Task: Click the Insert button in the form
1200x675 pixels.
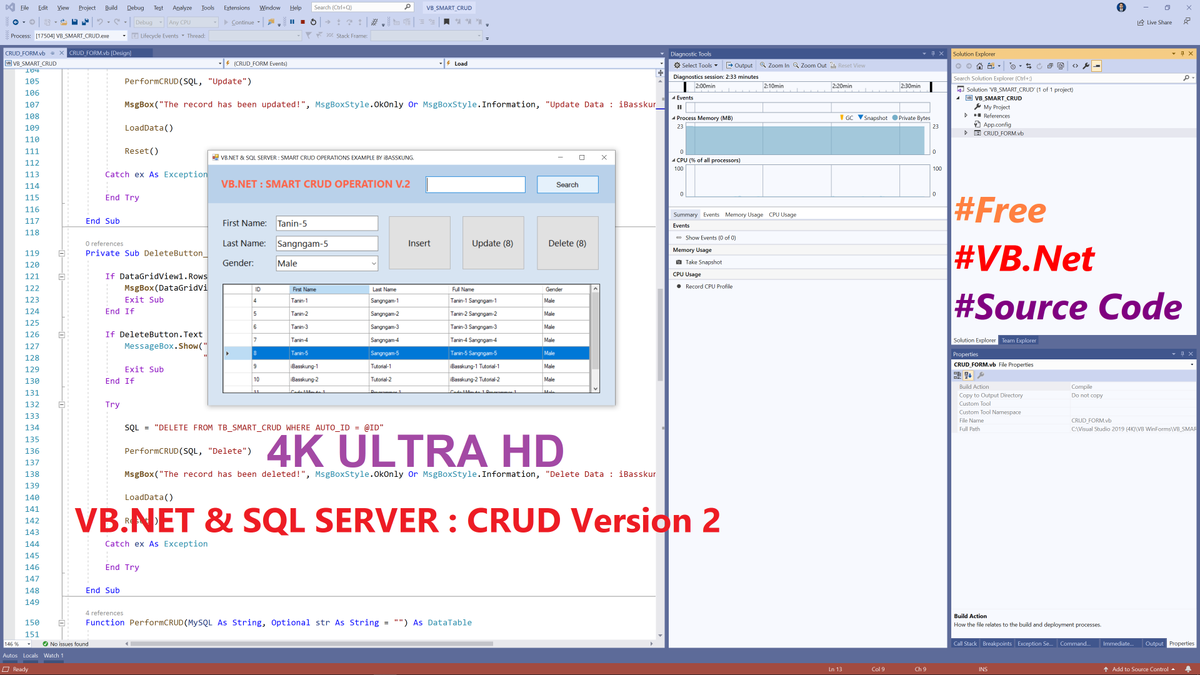Action: click(419, 243)
